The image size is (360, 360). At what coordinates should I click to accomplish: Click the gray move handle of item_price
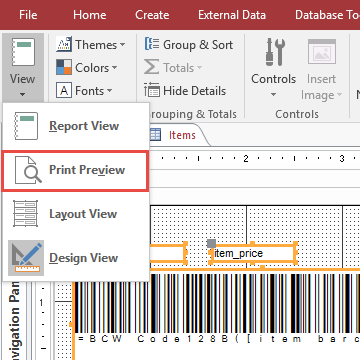point(211,243)
